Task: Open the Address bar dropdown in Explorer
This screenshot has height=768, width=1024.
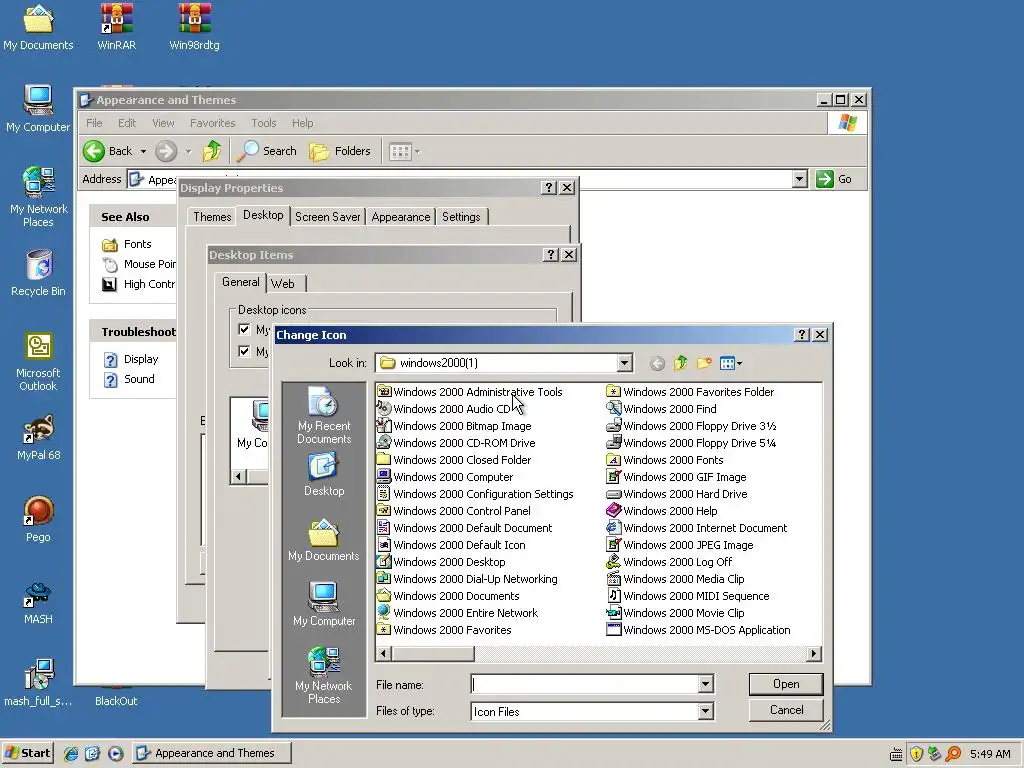Action: [799, 179]
